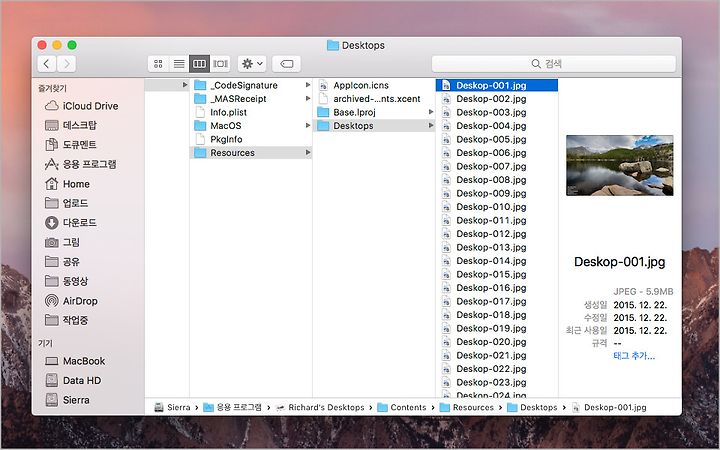Expand arrow next to _MASReceipt
The image size is (720, 450).
(308, 98)
